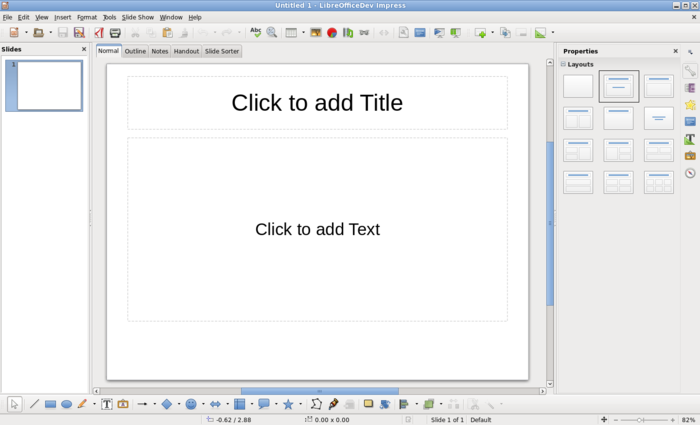Screen dimensions: 700x425
Task: Export directly as PDF
Action: coord(99,33)
